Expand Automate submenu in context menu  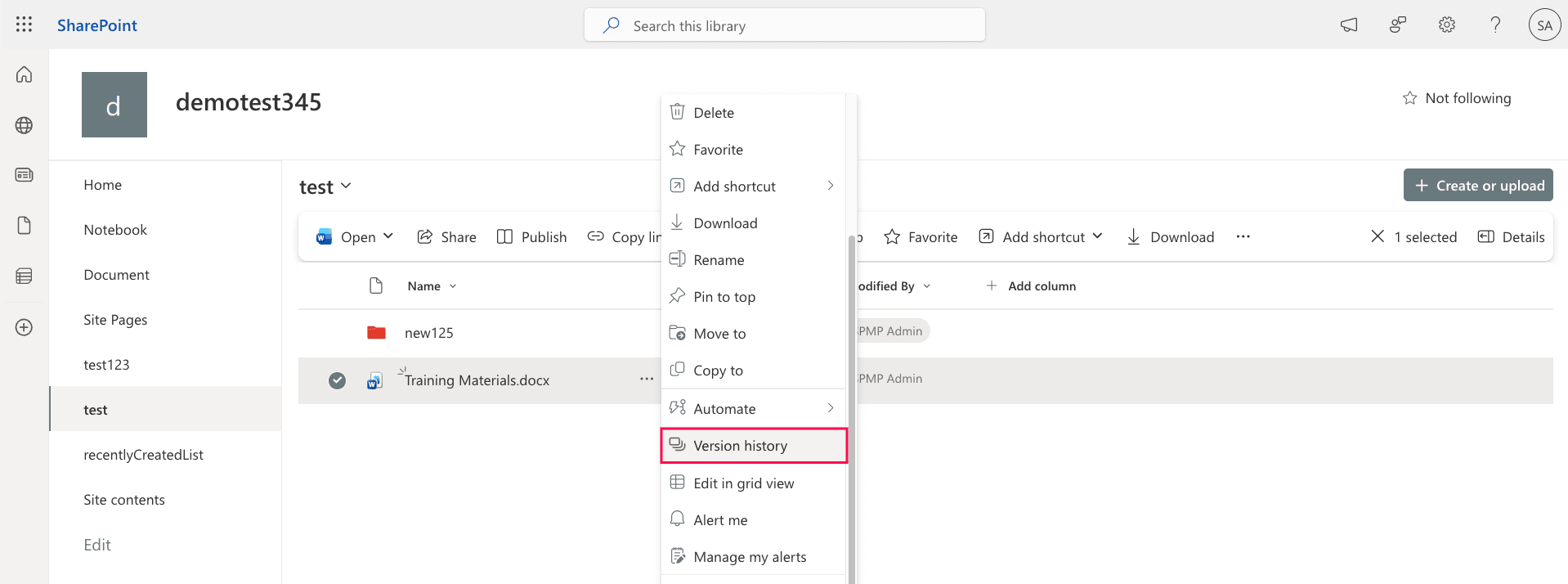(831, 408)
